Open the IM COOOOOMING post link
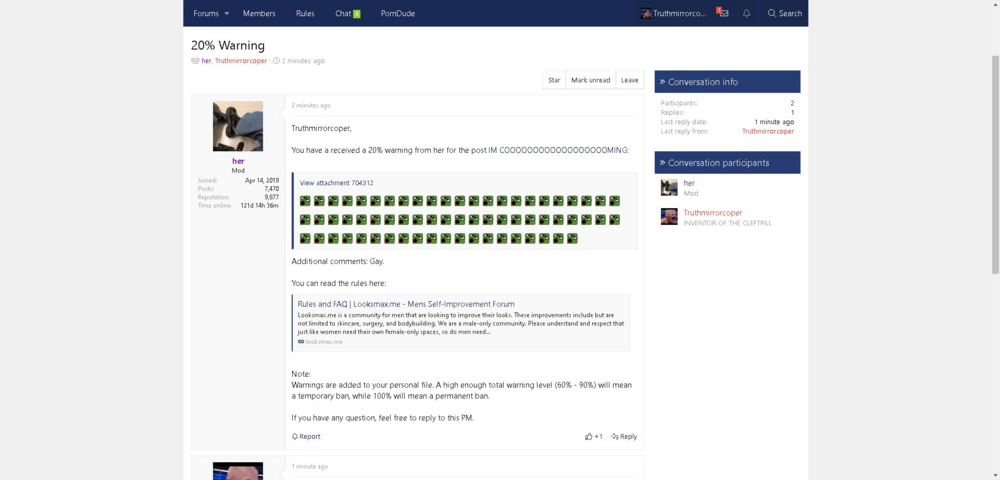Viewport: 1000px width, 480px height. coord(558,150)
